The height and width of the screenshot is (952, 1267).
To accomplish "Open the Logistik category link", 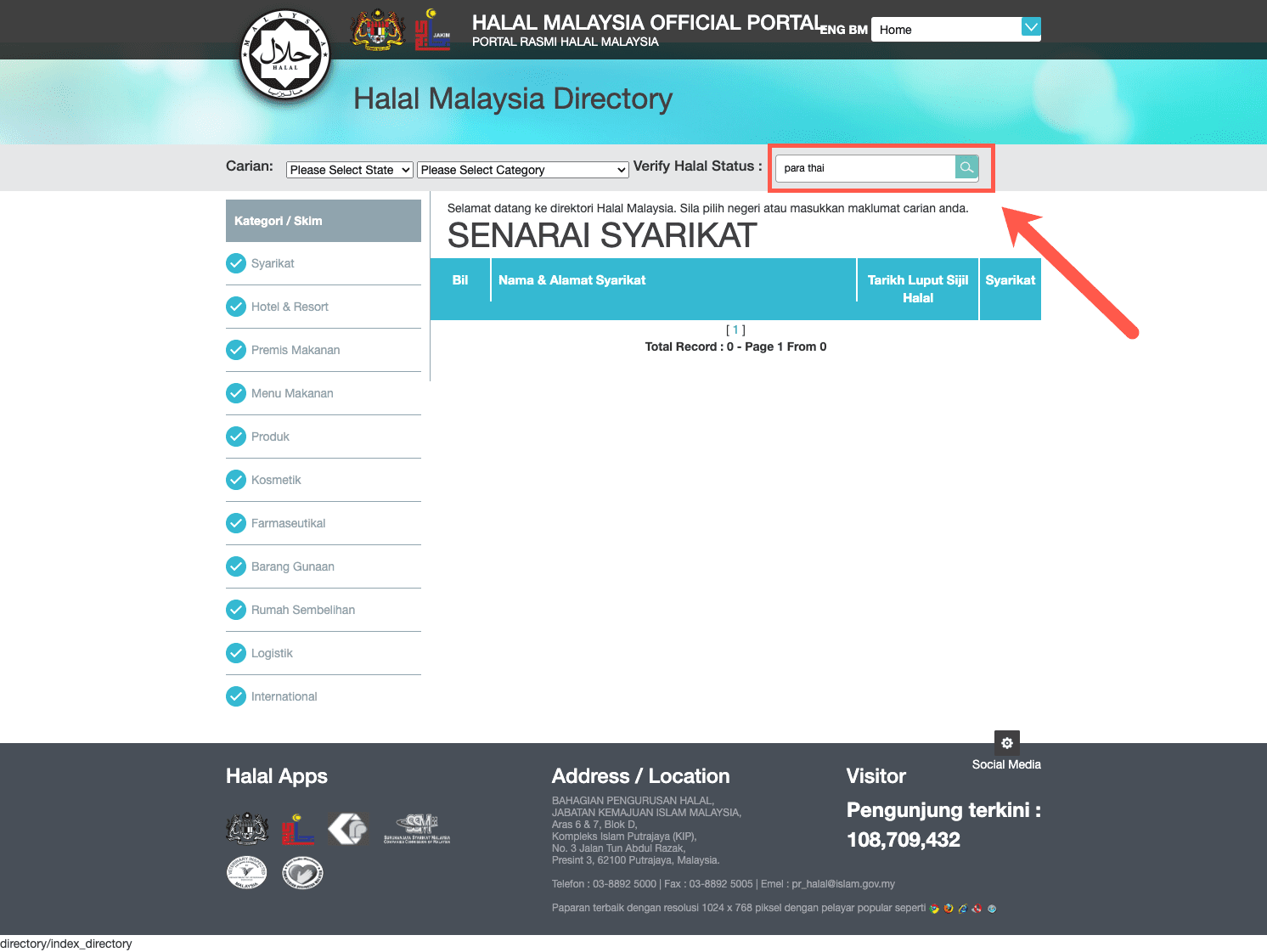I will 272,653.
